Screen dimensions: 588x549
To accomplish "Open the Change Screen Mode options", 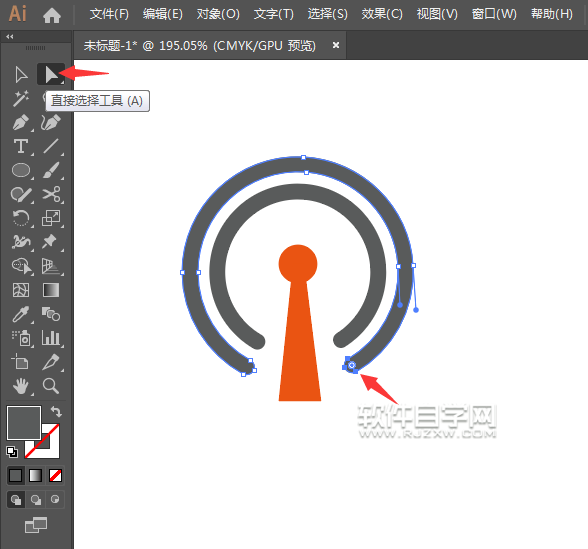I will coord(36,525).
